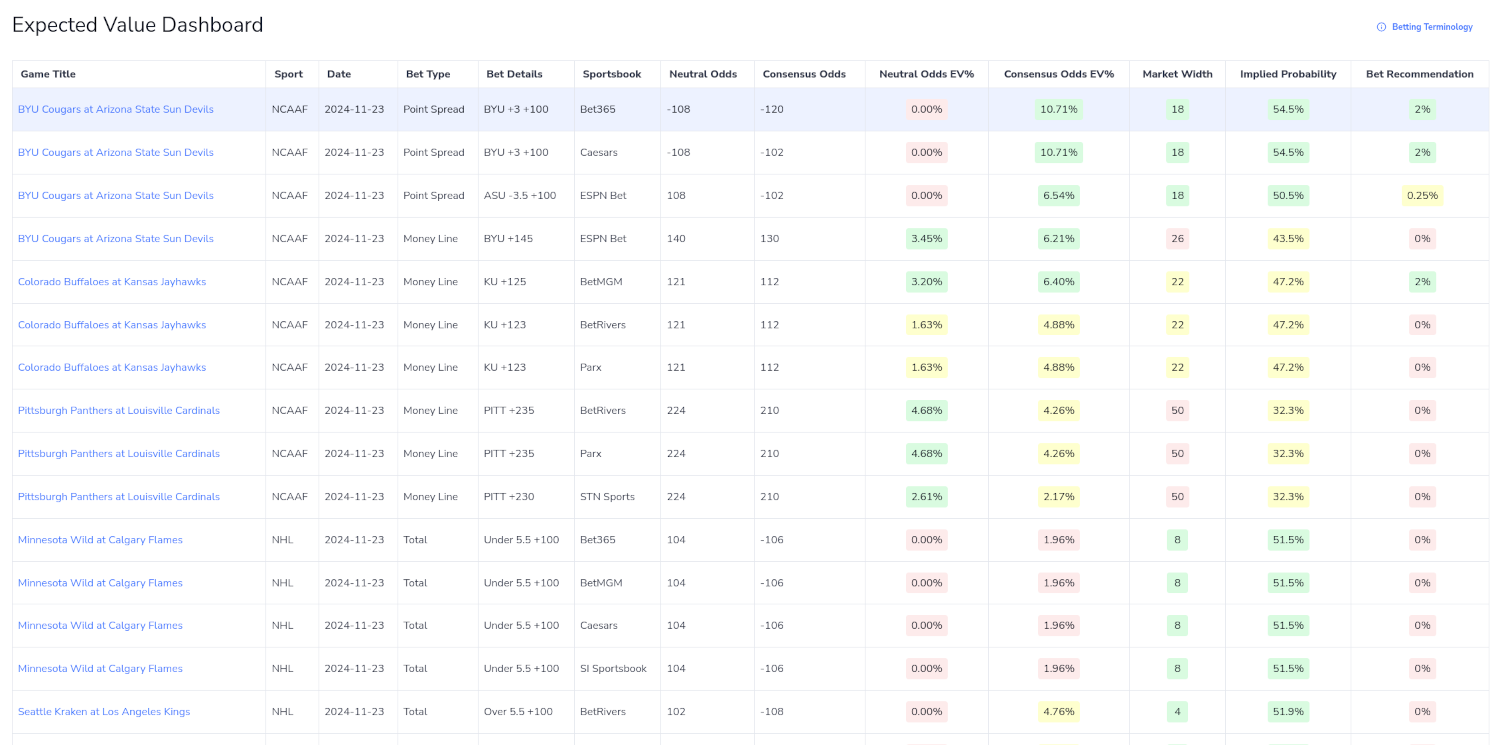Click the yellow 0.25% Bet Recommendation cell

pos(1422,195)
